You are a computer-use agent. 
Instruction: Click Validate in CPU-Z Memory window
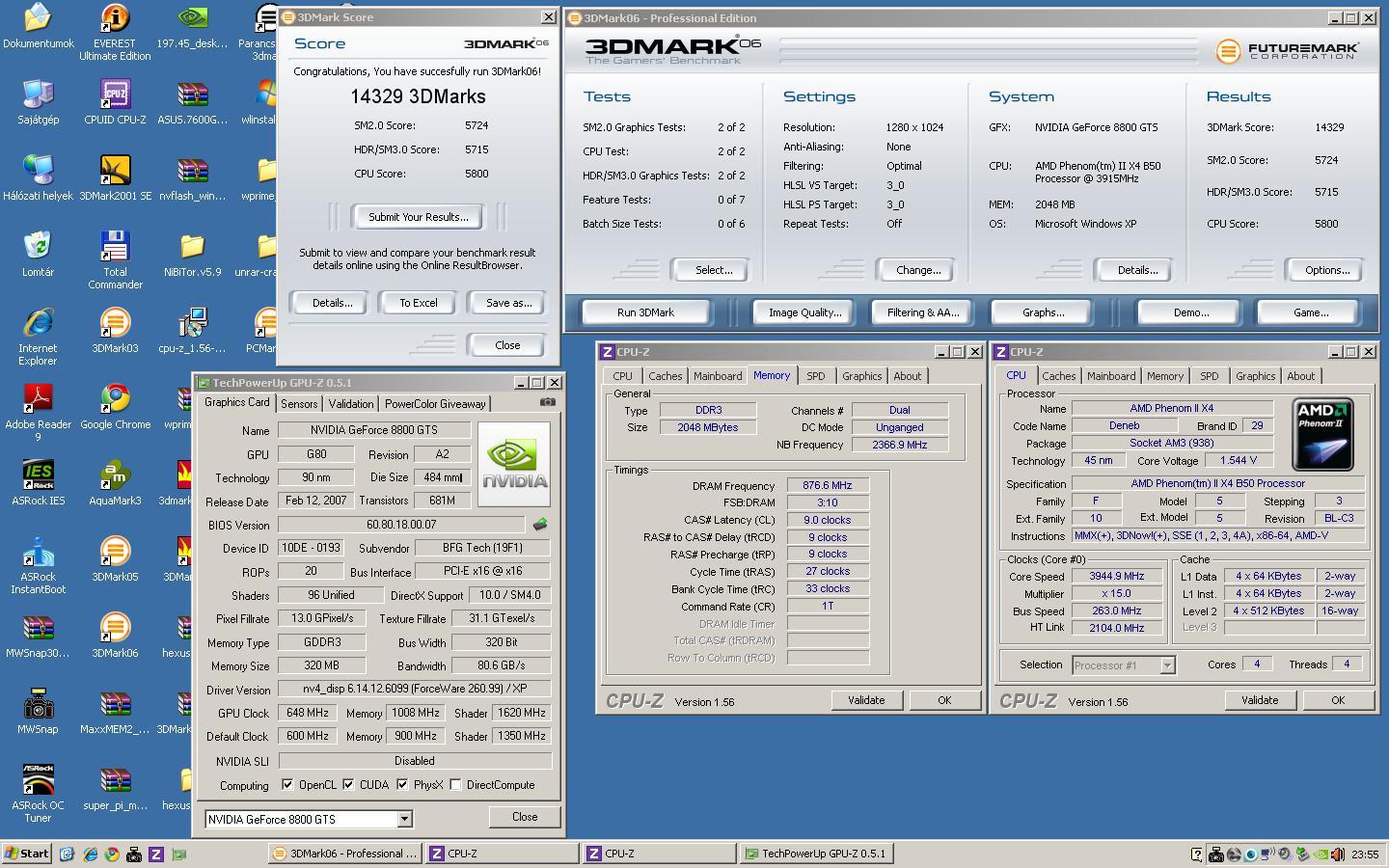pyautogui.click(x=866, y=700)
